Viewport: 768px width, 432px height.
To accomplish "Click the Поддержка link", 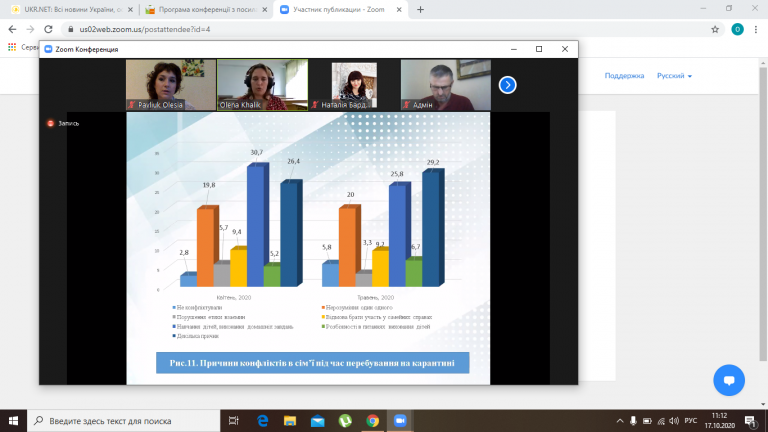I will (624, 76).
